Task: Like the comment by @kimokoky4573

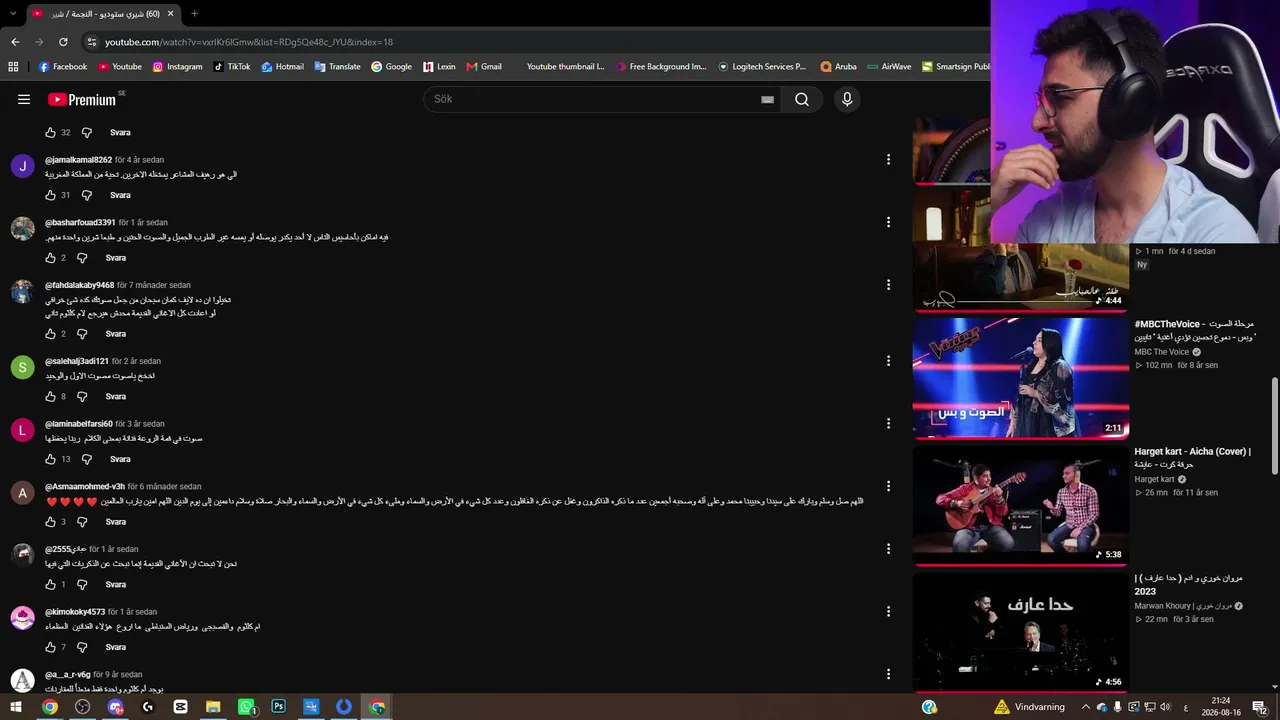Action: (x=50, y=647)
